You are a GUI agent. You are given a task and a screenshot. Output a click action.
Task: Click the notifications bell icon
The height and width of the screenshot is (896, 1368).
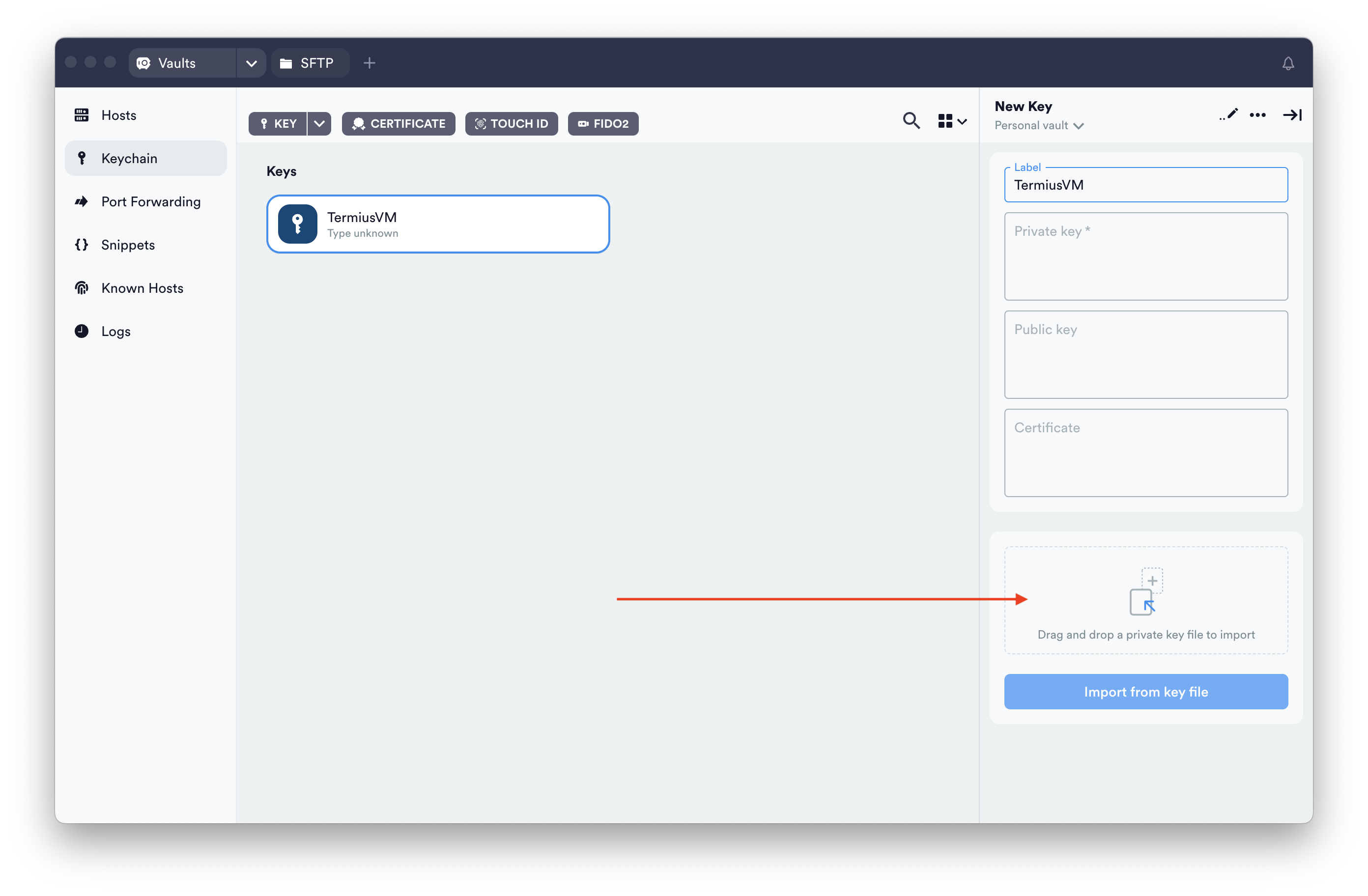pos(1287,63)
